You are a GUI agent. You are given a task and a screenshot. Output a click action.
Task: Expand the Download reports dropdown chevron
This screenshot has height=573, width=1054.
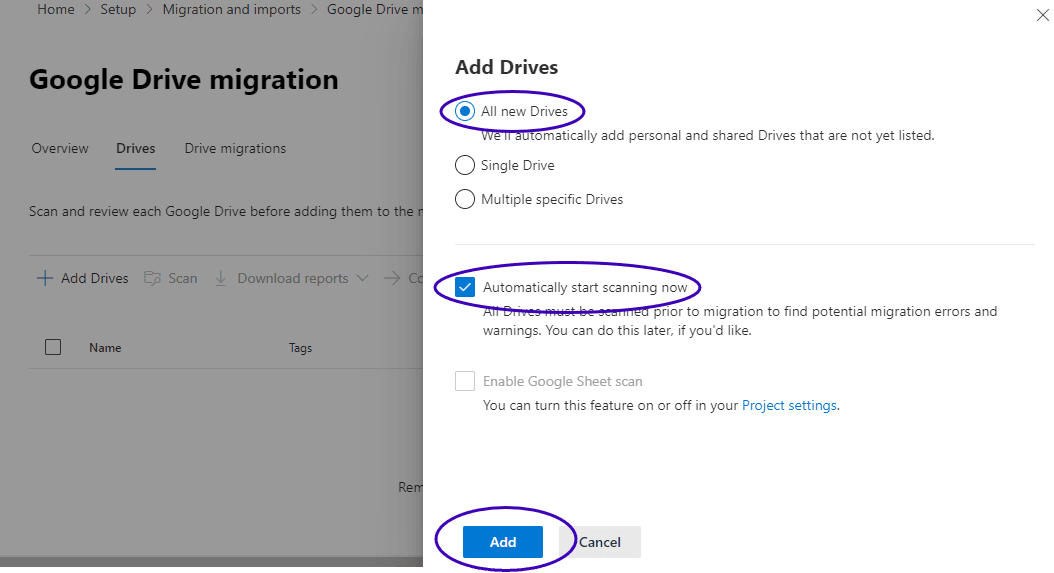(362, 279)
